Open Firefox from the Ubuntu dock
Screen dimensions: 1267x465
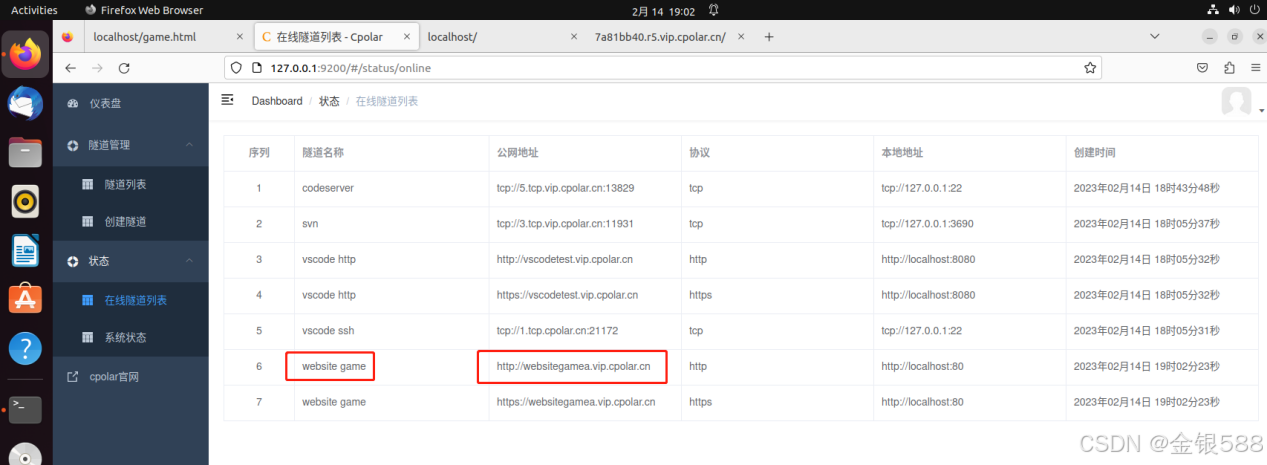click(x=25, y=53)
